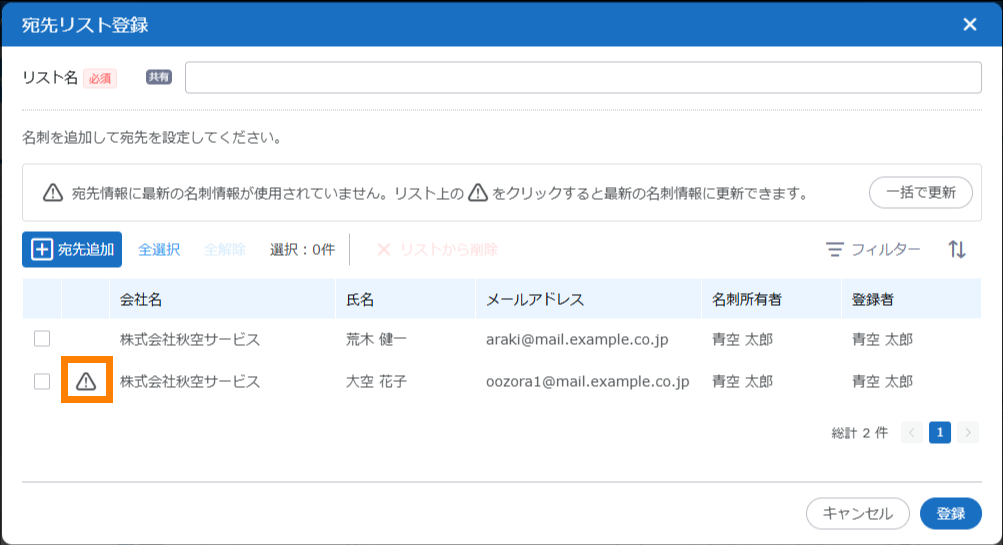Click the 氏名 column header

tap(360, 299)
